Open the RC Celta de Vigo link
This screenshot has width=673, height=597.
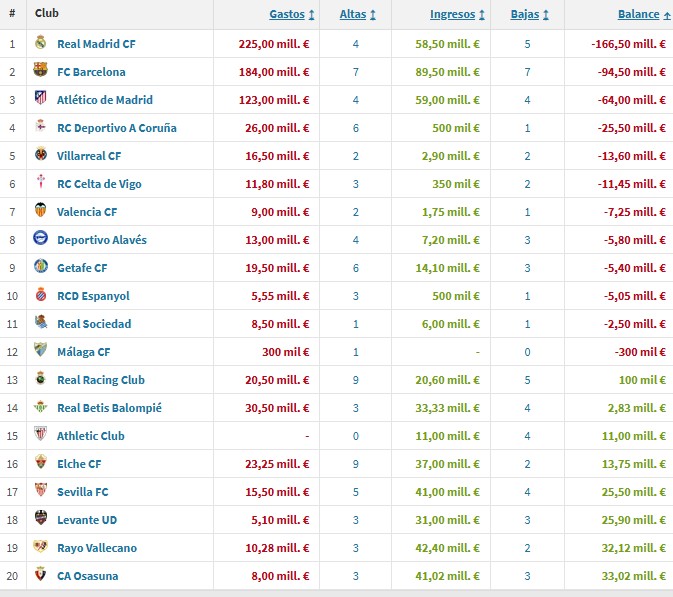click(99, 184)
